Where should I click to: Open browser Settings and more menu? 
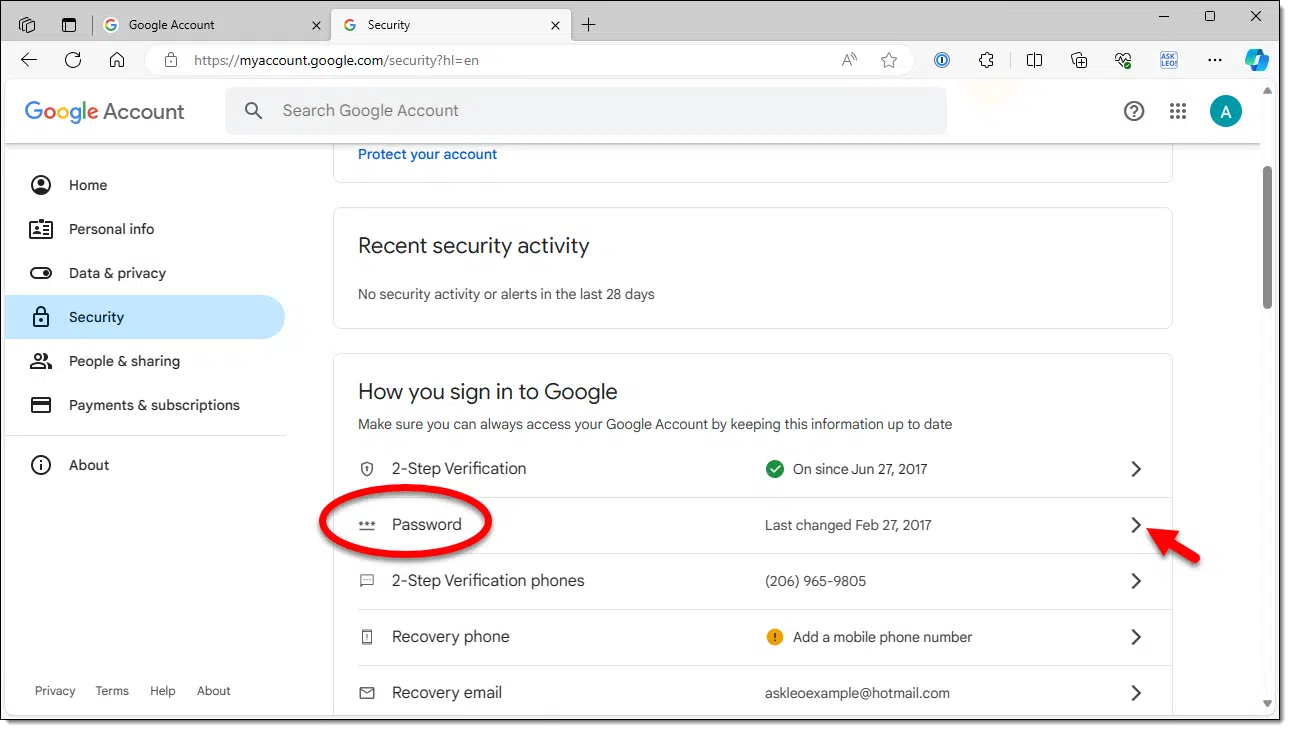pos(1215,60)
